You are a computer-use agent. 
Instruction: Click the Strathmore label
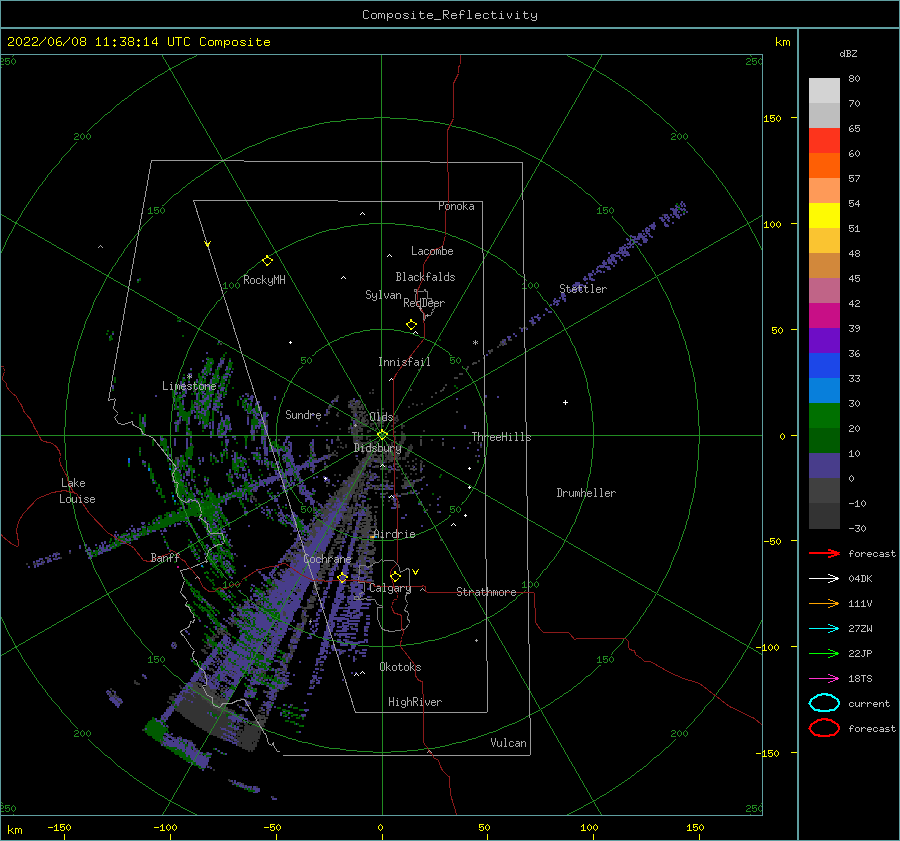tap(486, 592)
